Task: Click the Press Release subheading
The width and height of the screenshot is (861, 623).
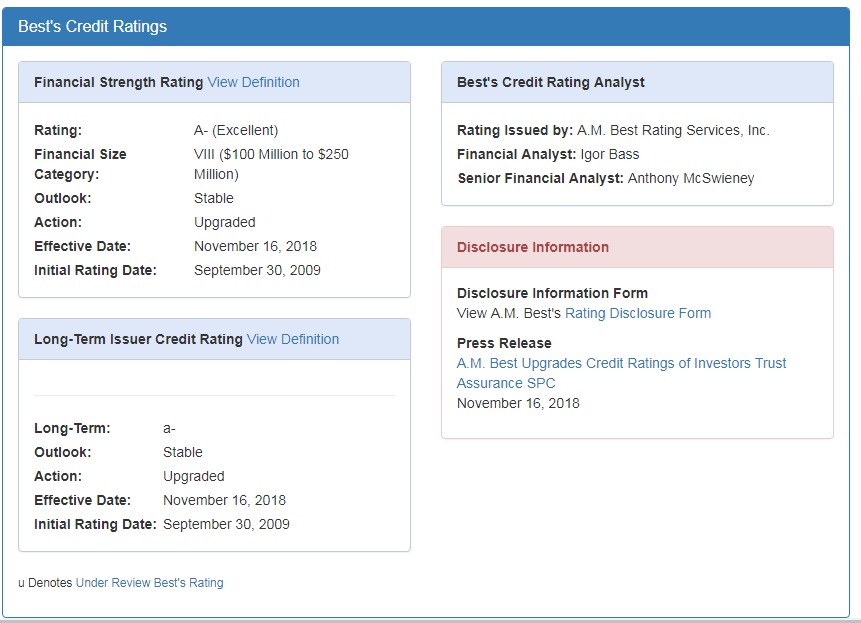Action: coord(504,343)
